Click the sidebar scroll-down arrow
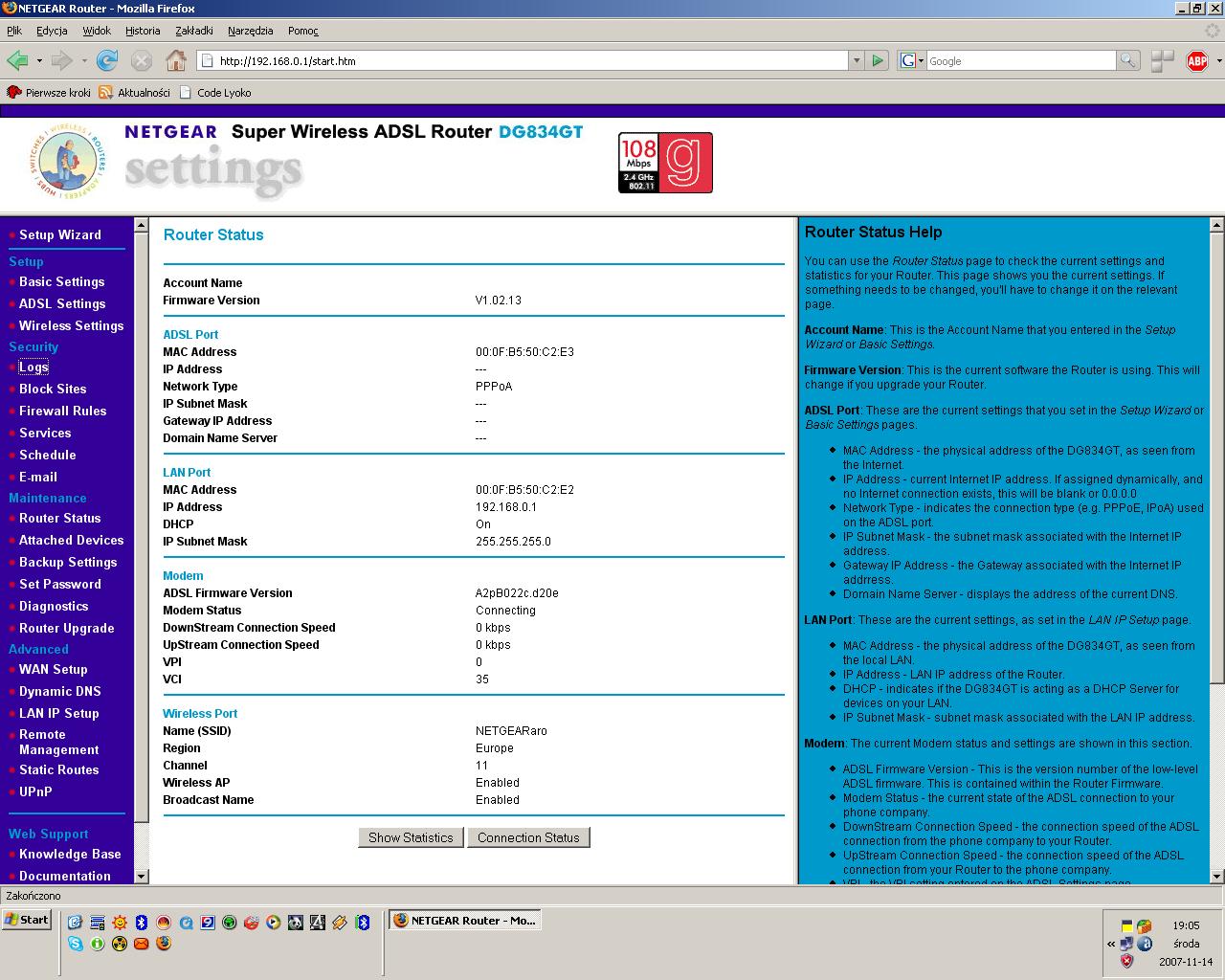Viewport: 1225px width, 980px height. click(x=141, y=877)
